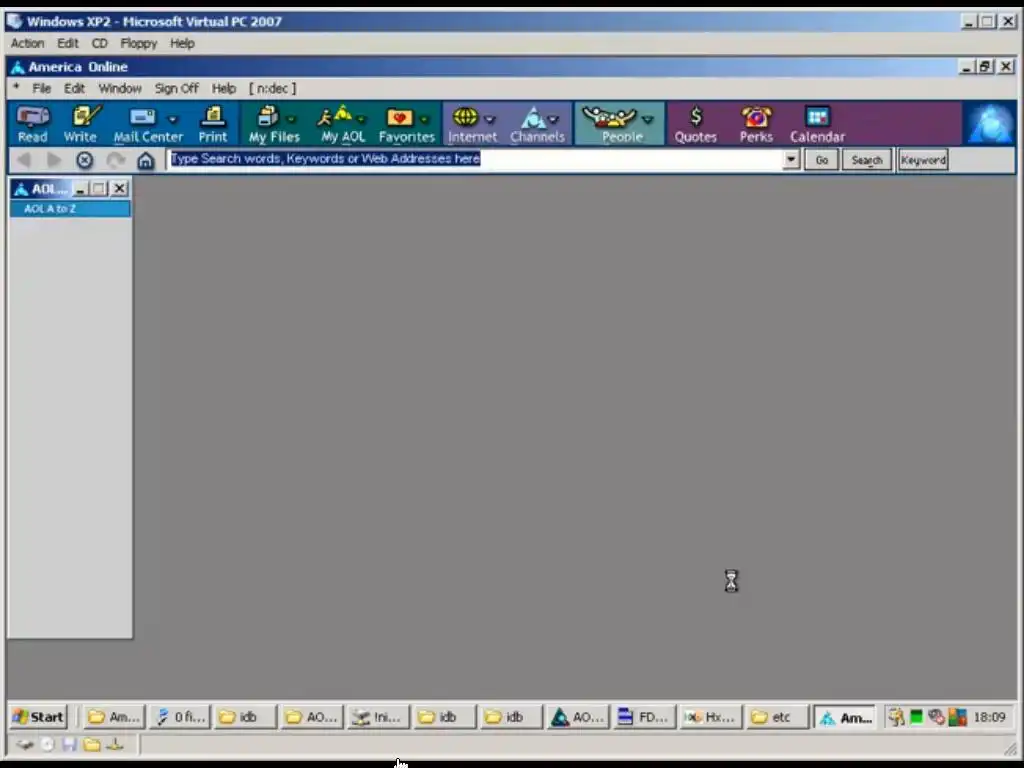
Task: Switch to the etc folder taskbar button
Action: 776,717
